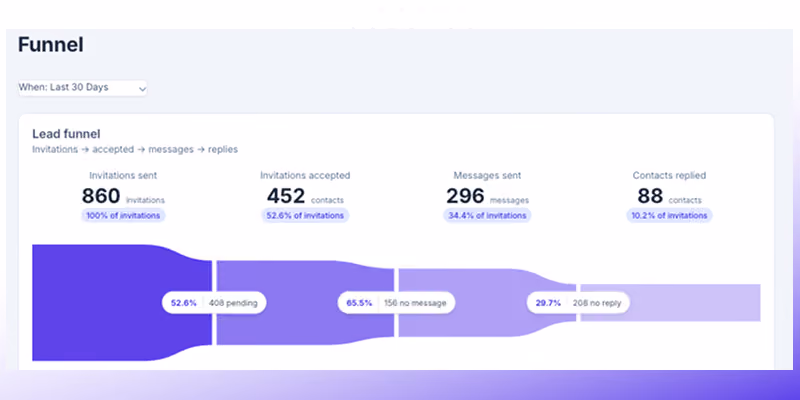Click the Contacts replied label
This screenshot has height=400, width=800.
click(669, 176)
